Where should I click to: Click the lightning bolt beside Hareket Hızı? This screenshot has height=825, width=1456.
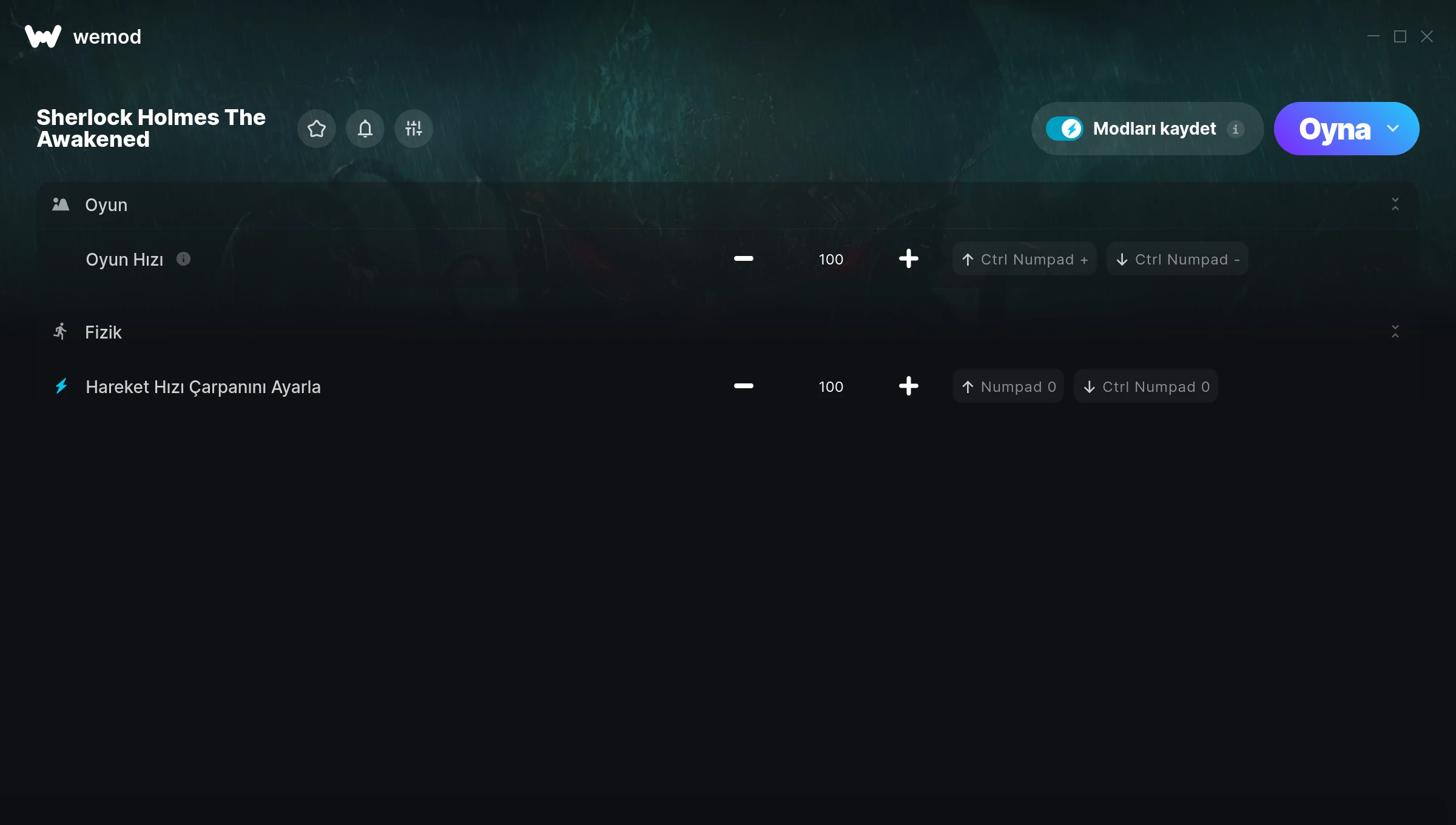(x=61, y=386)
